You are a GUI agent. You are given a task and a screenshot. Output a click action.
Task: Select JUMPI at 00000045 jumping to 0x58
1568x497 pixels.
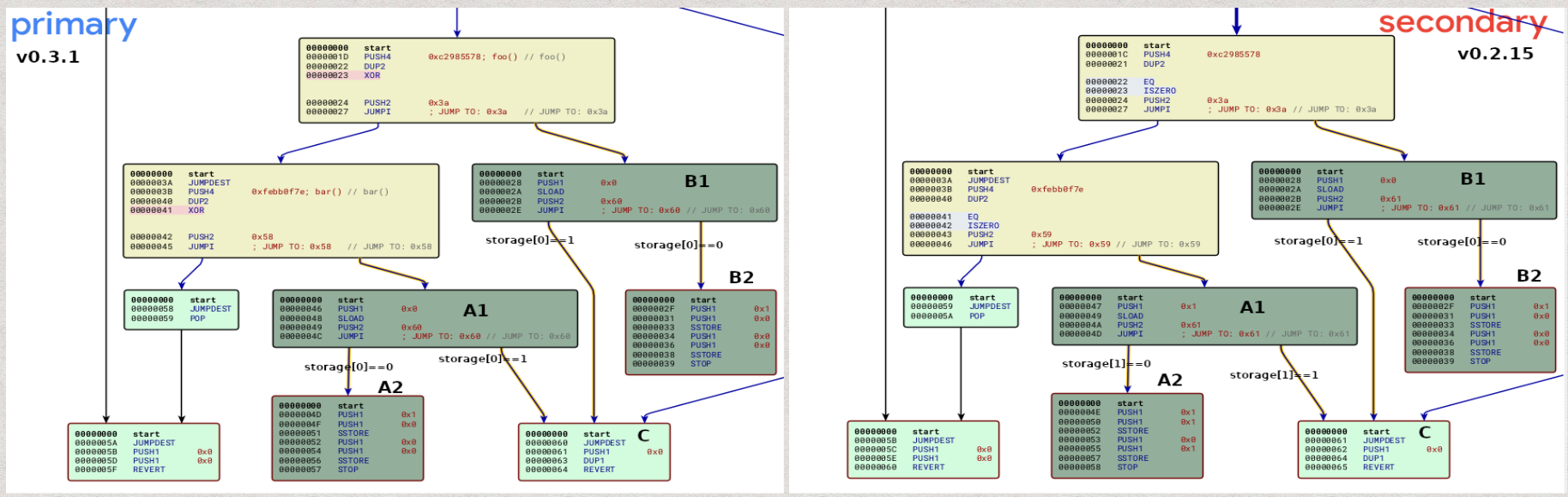pos(280,247)
